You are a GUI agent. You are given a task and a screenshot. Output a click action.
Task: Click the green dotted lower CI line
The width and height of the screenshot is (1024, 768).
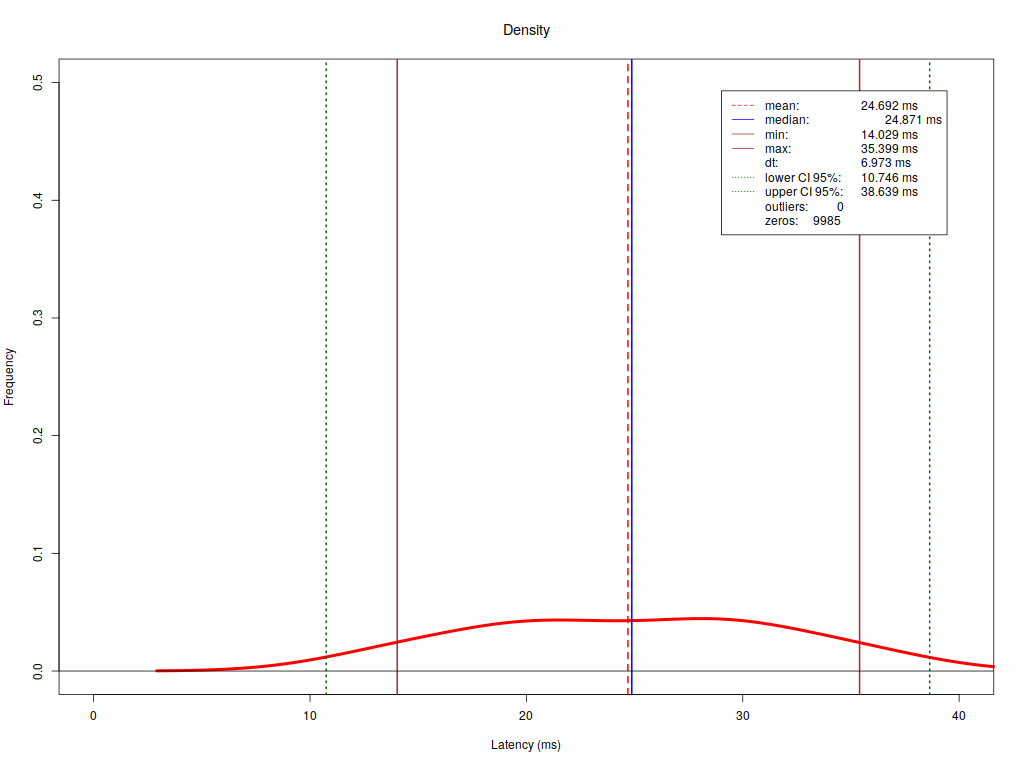(326, 376)
